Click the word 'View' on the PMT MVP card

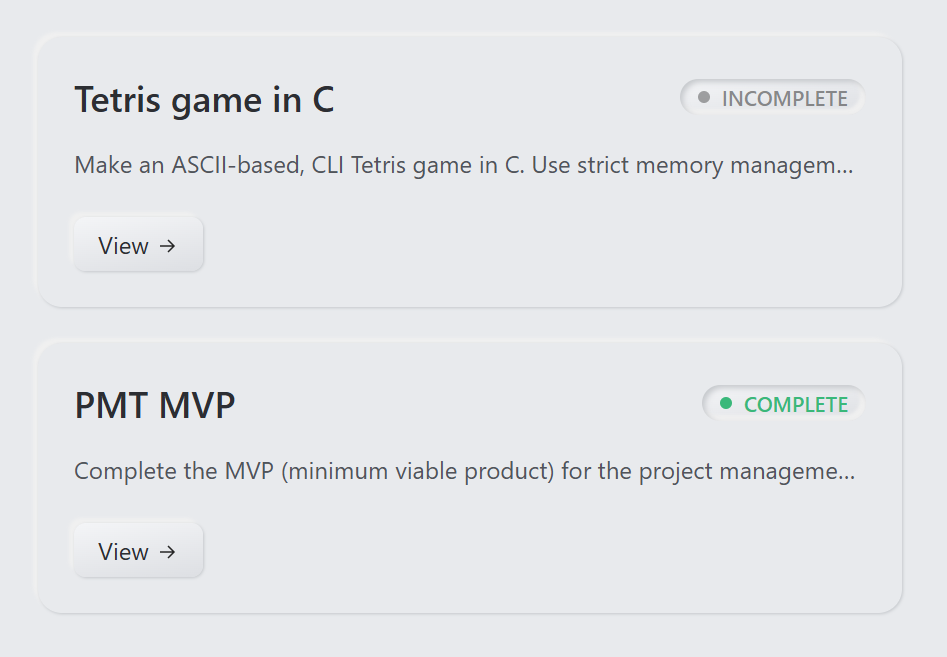click(x=123, y=552)
